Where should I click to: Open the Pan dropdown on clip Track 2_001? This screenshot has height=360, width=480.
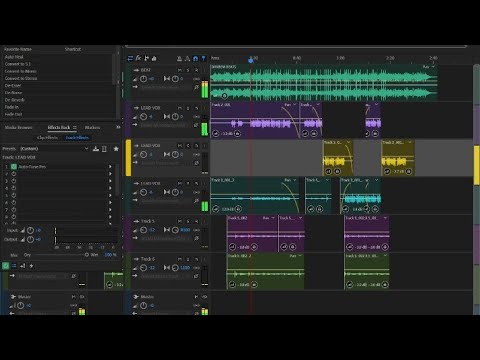point(290,105)
